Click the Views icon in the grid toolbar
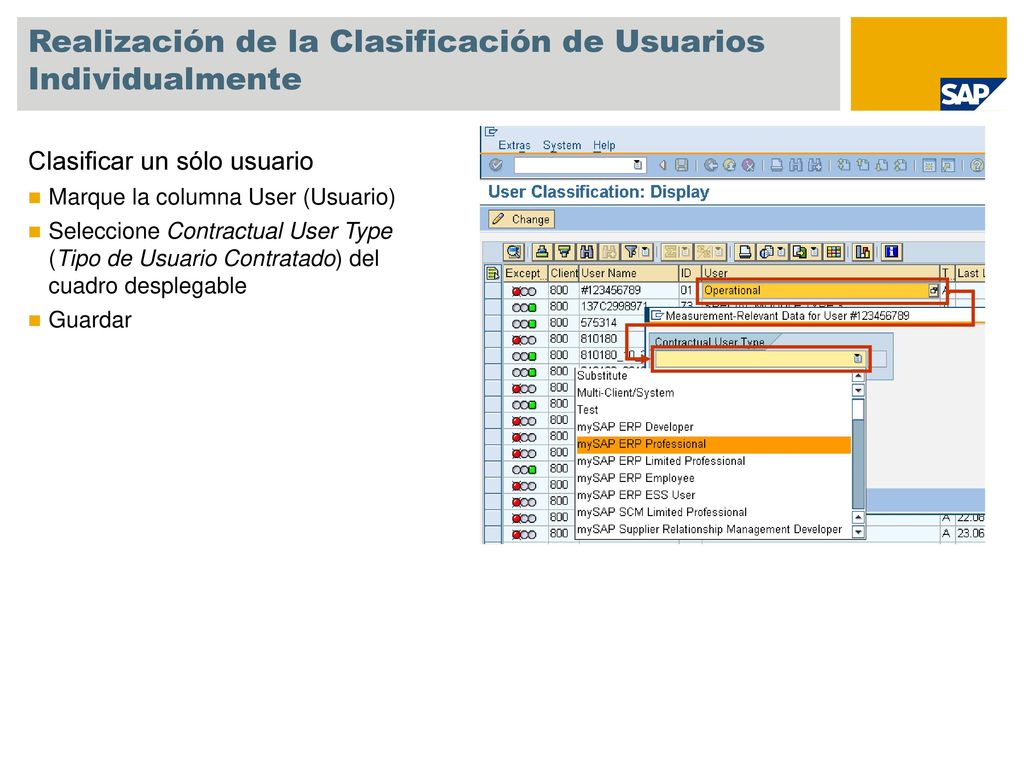The height and width of the screenshot is (768, 1024). click(766, 251)
